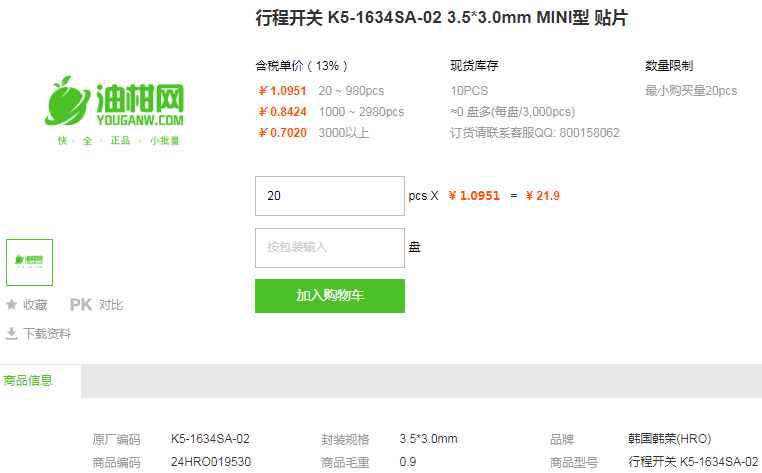Click the 10PCS stock quantity text
762x473 pixels.
click(469, 90)
